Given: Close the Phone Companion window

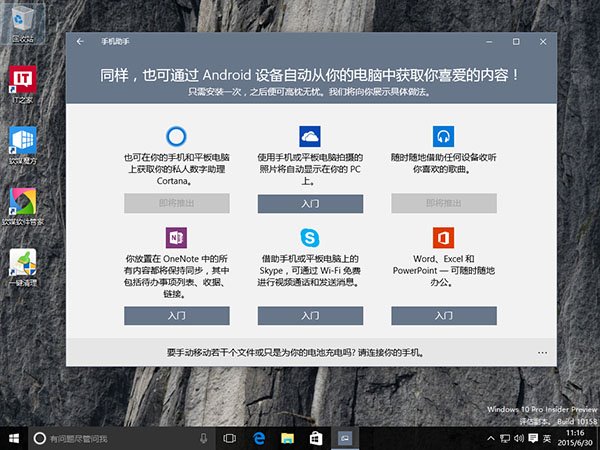Looking at the screenshot, I should tap(543, 41).
